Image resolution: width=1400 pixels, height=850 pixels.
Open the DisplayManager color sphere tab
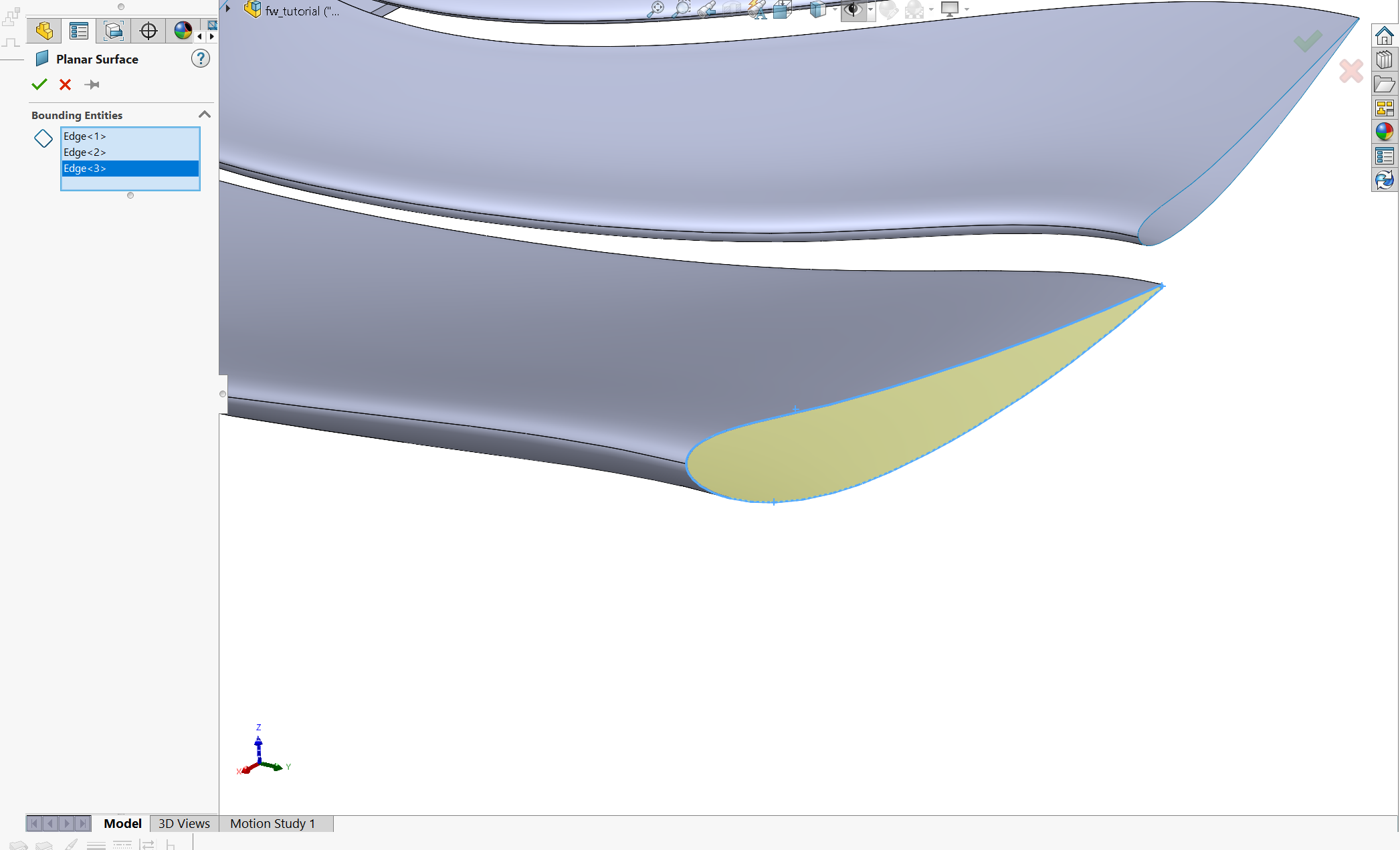pyautogui.click(x=183, y=31)
